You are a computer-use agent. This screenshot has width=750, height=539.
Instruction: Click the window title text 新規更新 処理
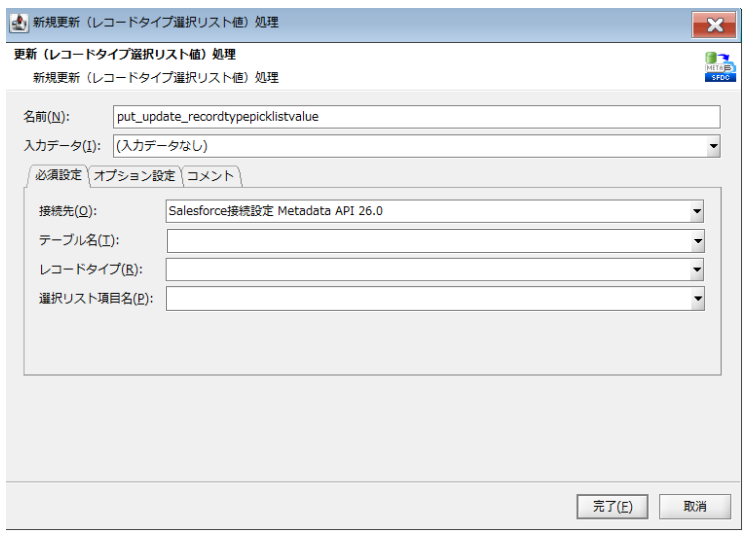(156, 22)
